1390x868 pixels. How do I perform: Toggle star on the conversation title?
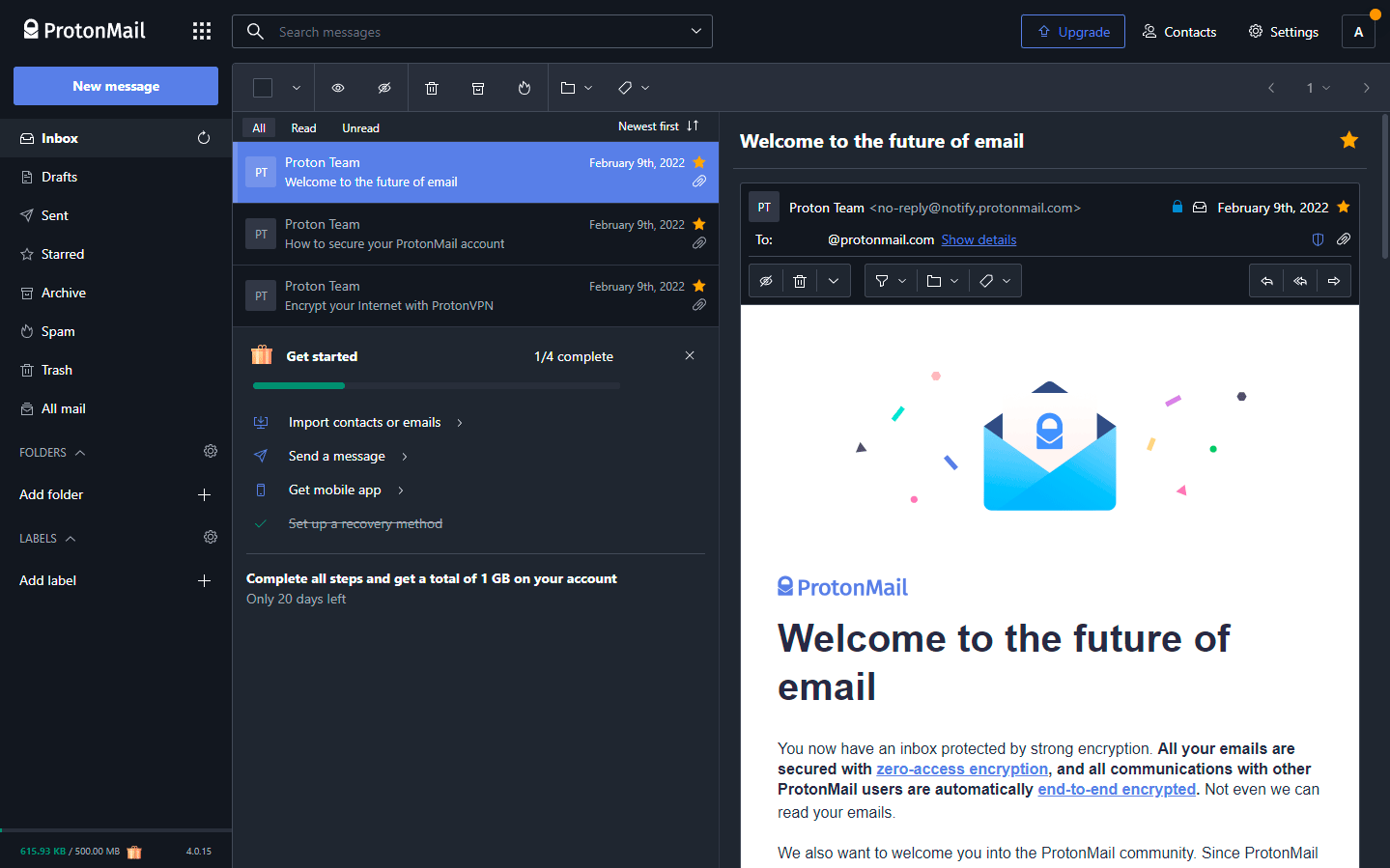click(x=1349, y=141)
